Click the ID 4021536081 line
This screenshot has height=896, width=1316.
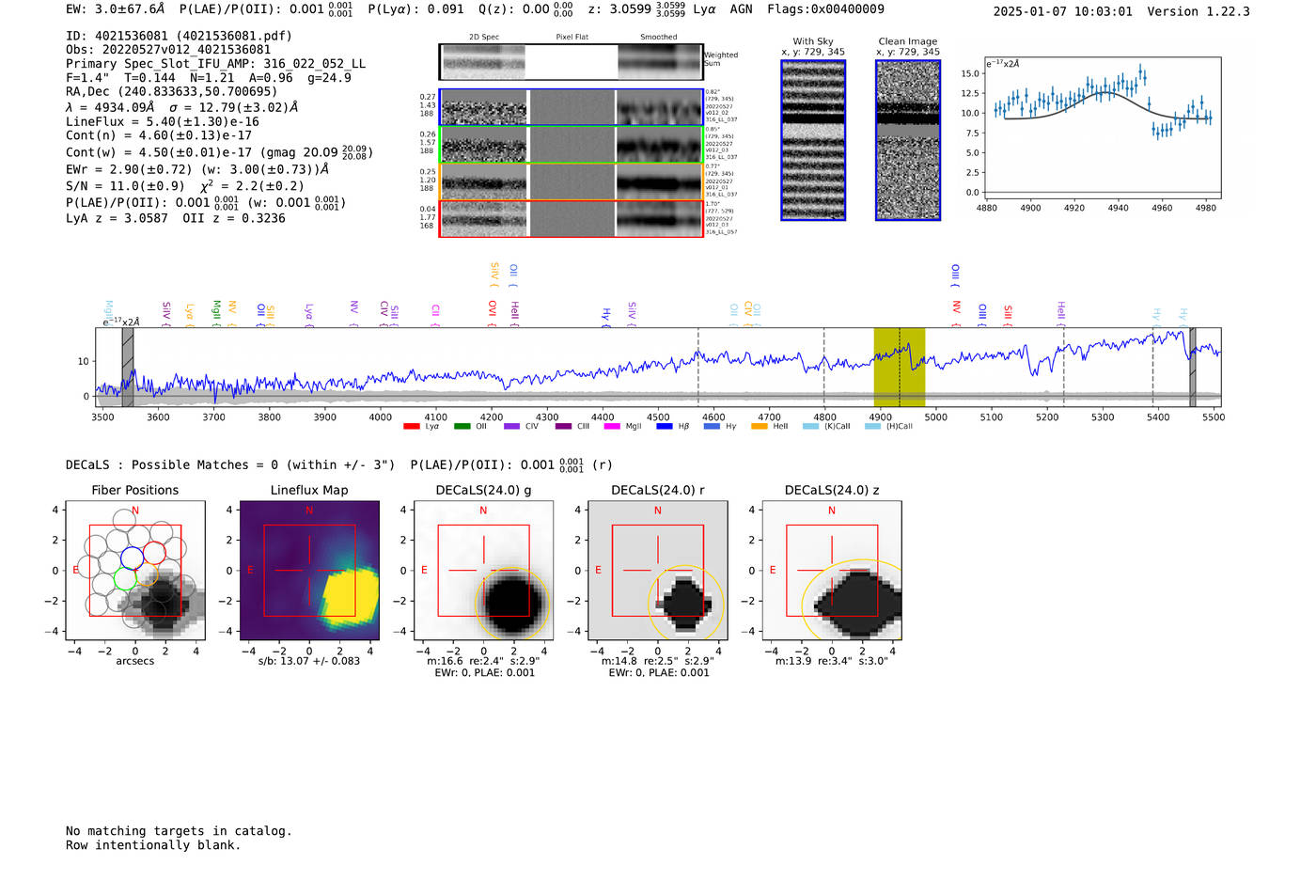pyautogui.click(x=179, y=36)
